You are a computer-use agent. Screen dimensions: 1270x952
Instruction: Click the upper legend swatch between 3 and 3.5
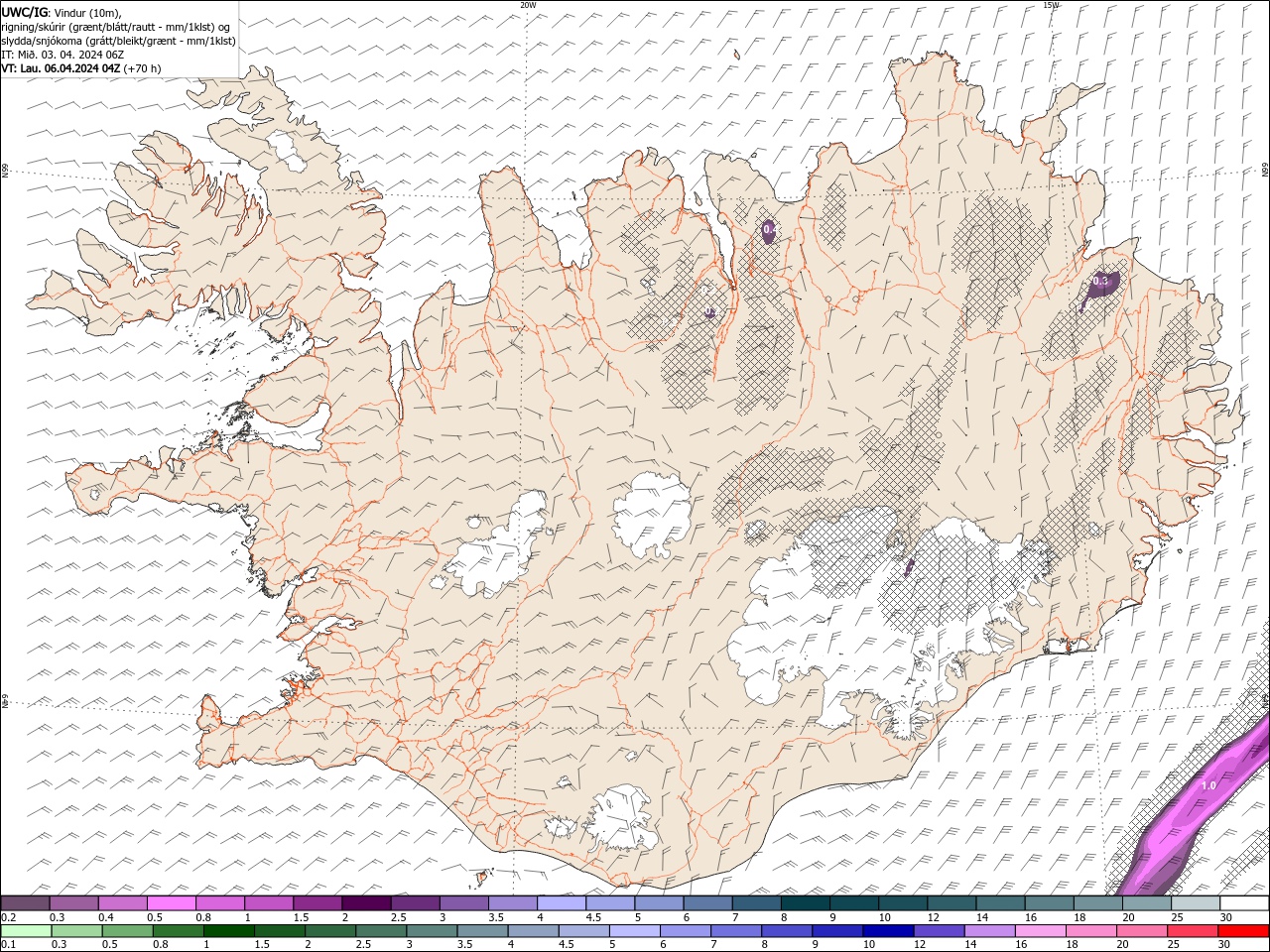tap(463, 903)
